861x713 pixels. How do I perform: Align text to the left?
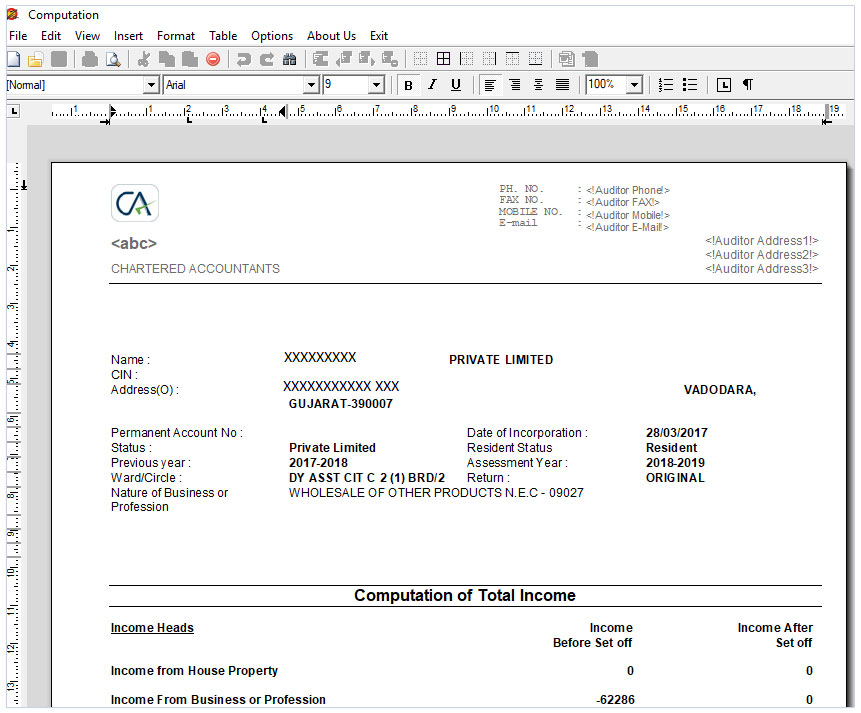pos(490,85)
